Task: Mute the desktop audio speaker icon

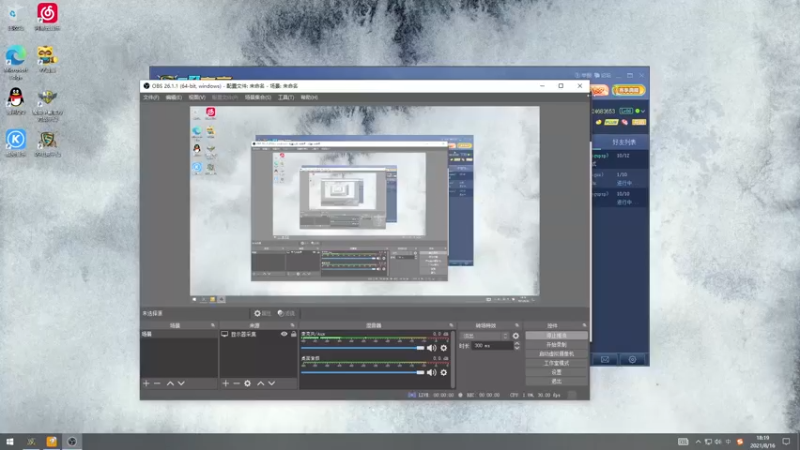Action: click(x=432, y=372)
